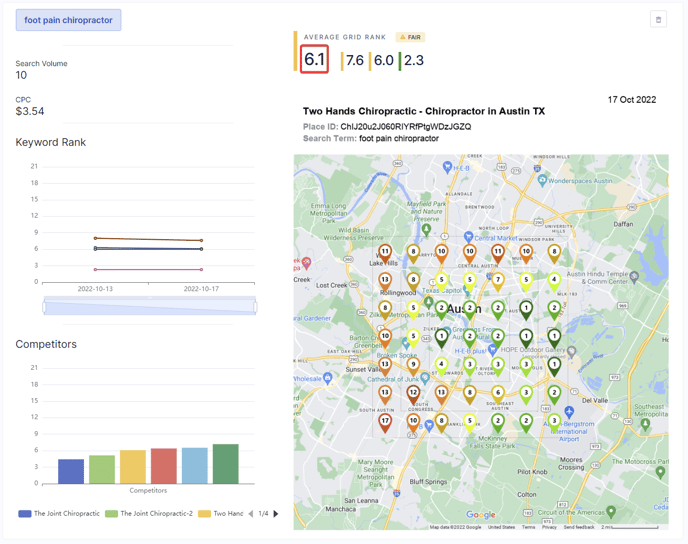Click the rank 17 map pin
The image size is (688, 544).
coord(385,422)
